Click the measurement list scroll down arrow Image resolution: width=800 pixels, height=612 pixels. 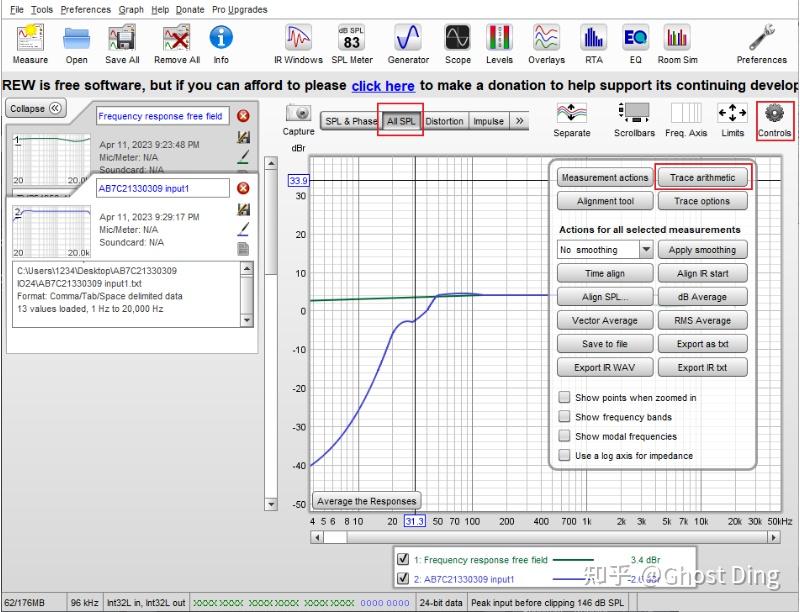pyautogui.click(x=271, y=504)
